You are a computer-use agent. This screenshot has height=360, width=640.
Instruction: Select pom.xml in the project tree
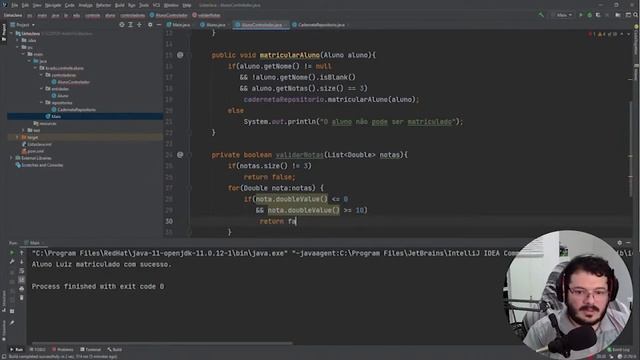33,151
